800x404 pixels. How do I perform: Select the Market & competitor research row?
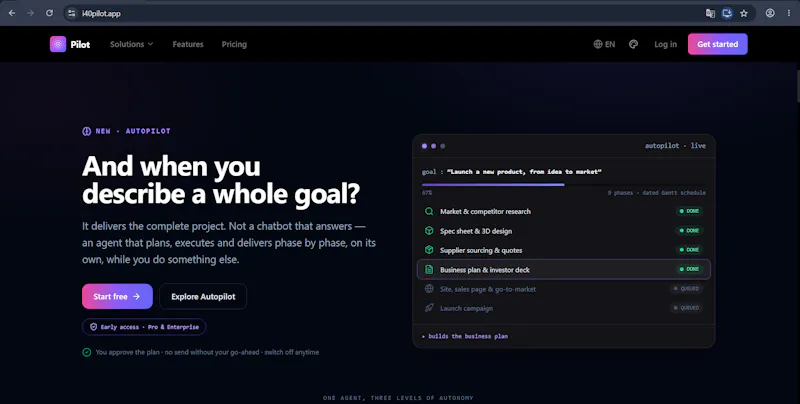pyautogui.click(x=564, y=211)
